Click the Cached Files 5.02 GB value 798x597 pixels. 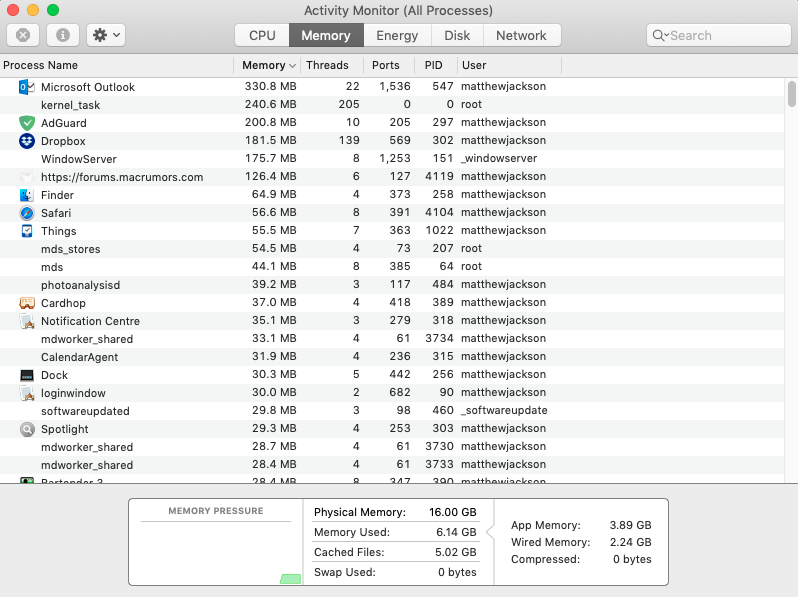pos(455,552)
